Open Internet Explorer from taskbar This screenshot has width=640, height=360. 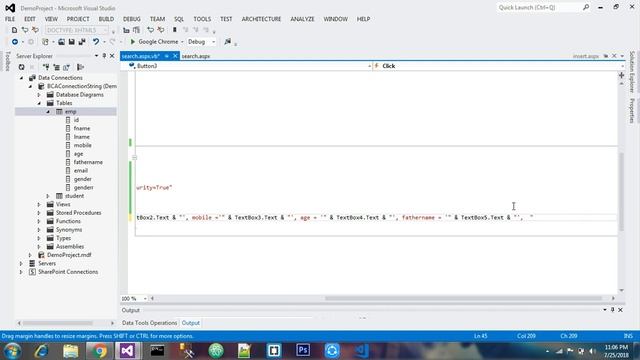(42, 351)
